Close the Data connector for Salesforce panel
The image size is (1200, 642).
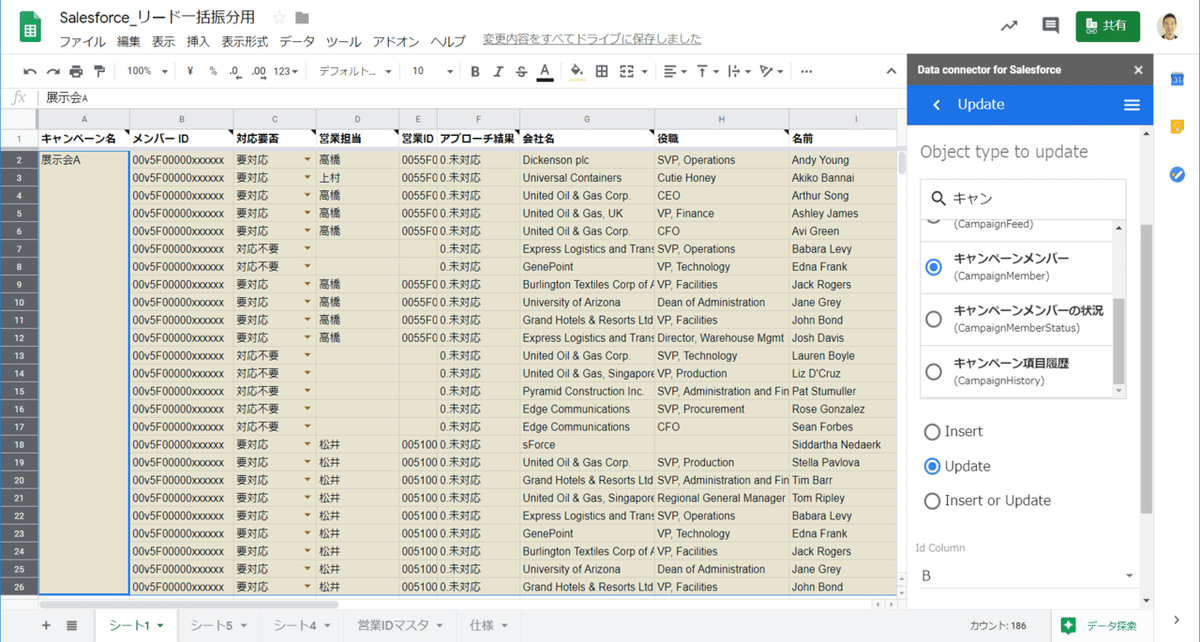click(x=1138, y=70)
